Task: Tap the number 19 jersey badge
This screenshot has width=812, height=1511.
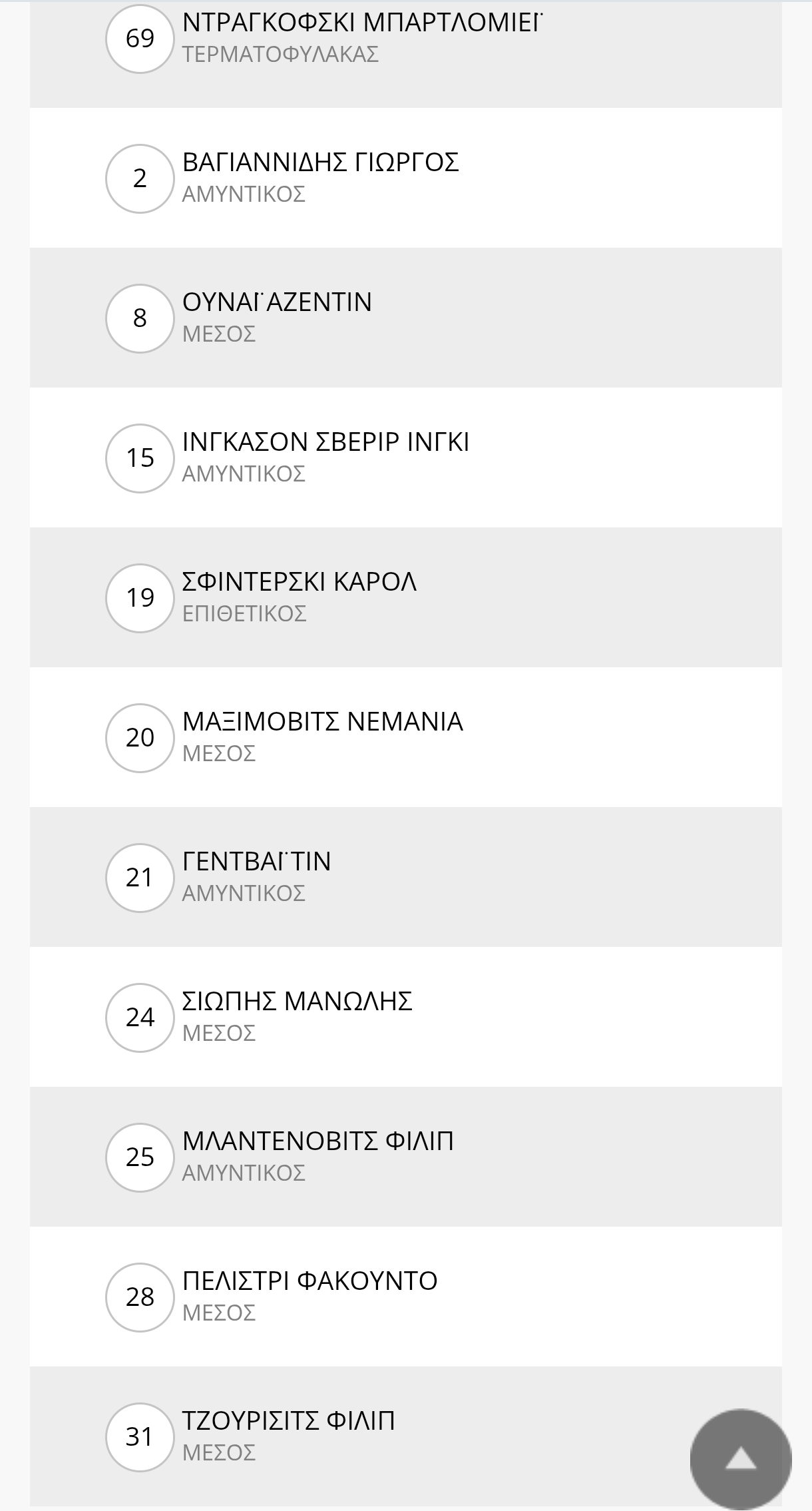Action: [x=140, y=598]
